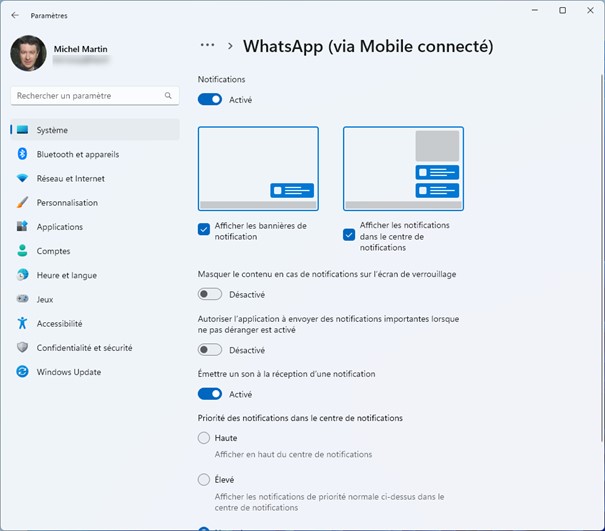Viewport: 605px width, 531px height.
Task: Select Élevé priority radio button
Action: [204, 480]
